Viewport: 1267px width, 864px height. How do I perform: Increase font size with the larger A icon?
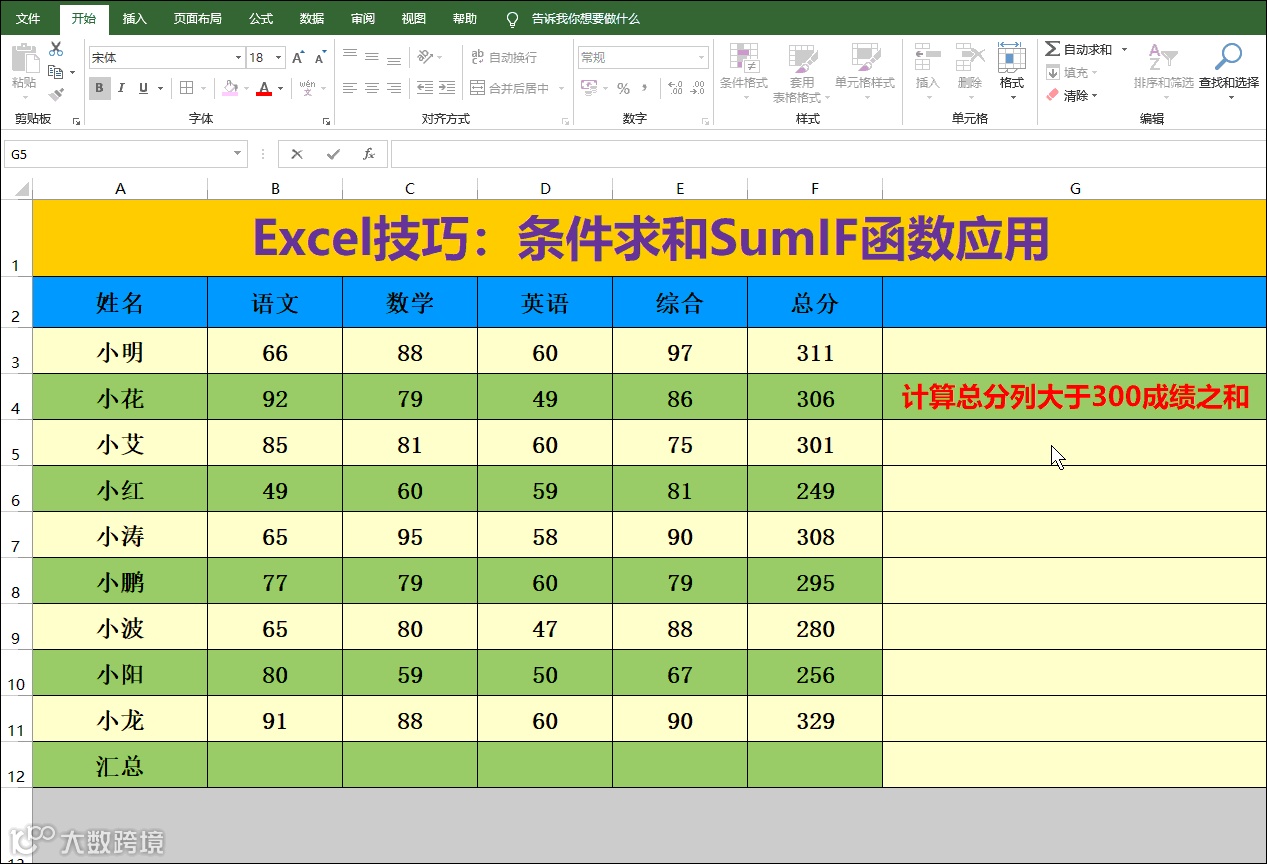tap(298, 58)
